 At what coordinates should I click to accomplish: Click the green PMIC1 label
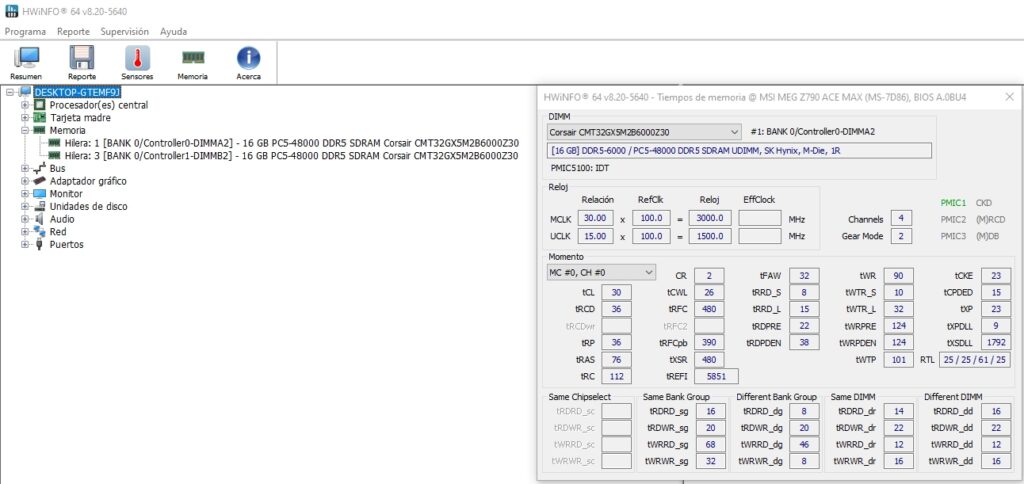point(952,203)
